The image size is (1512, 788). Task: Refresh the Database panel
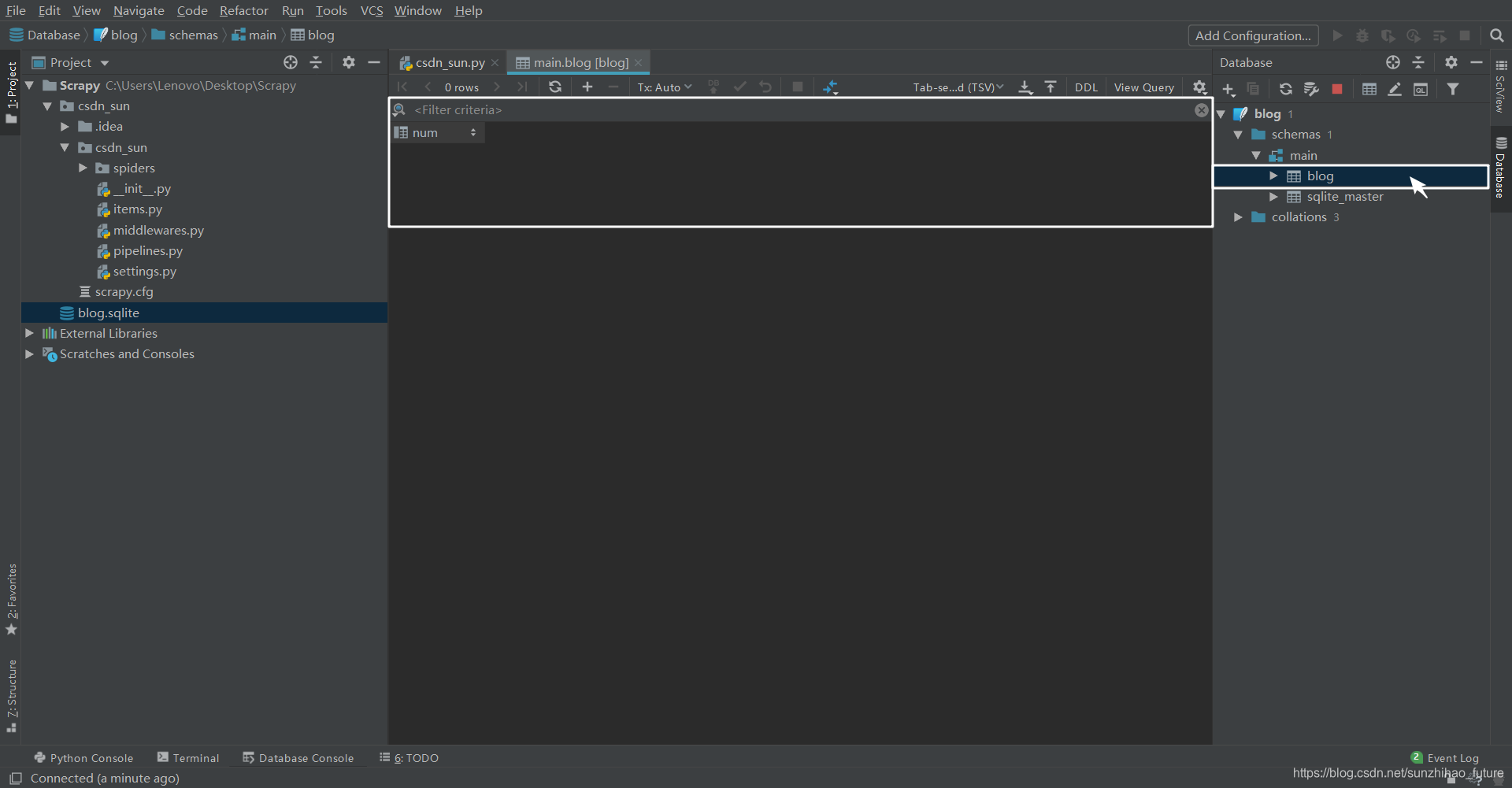pos(1286,90)
